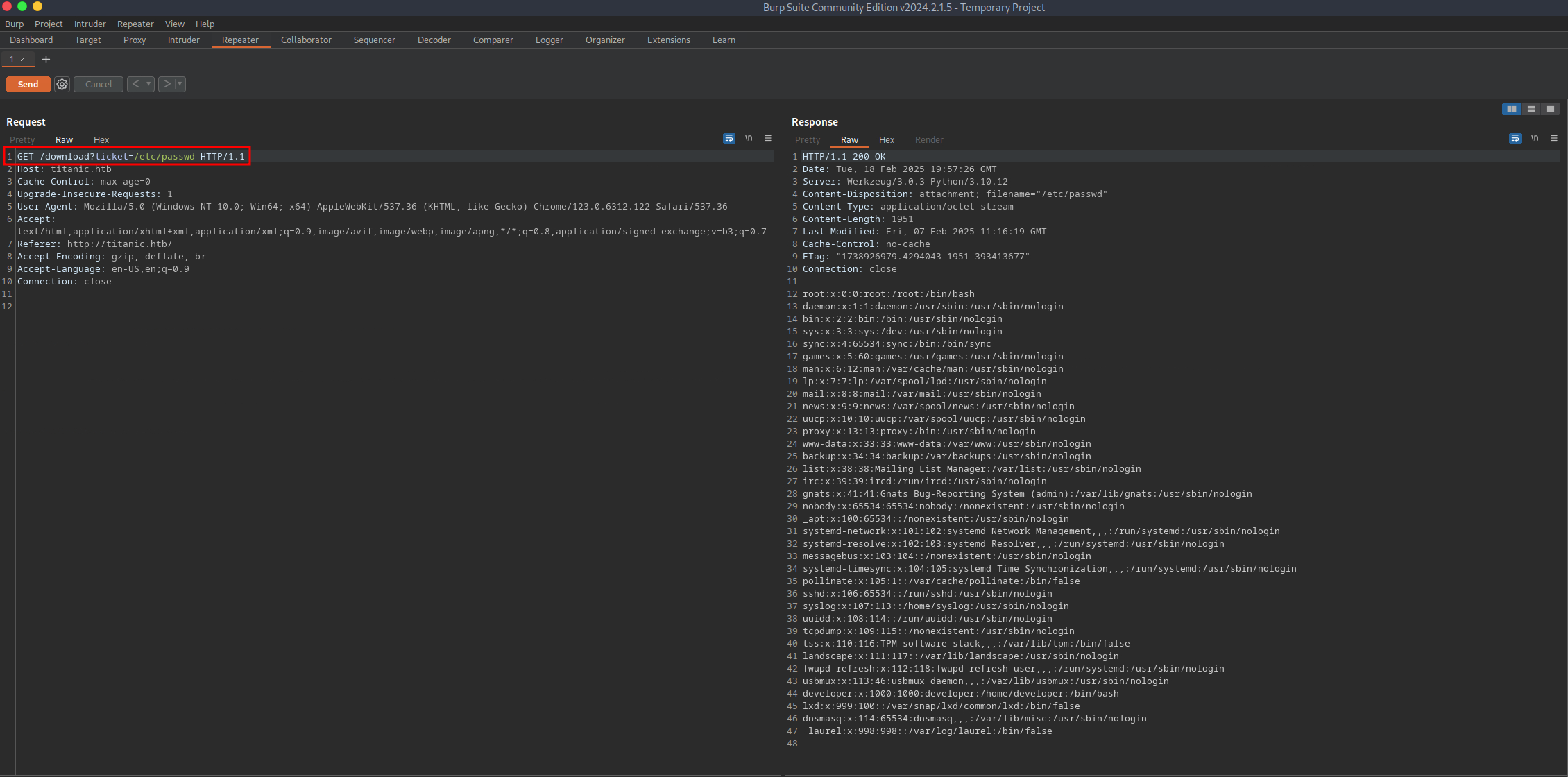Image resolution: width=1568 pixels, height=777 pixels.
Task: Click the Server: Werkzeug response header
Action: tap(905, 181)
